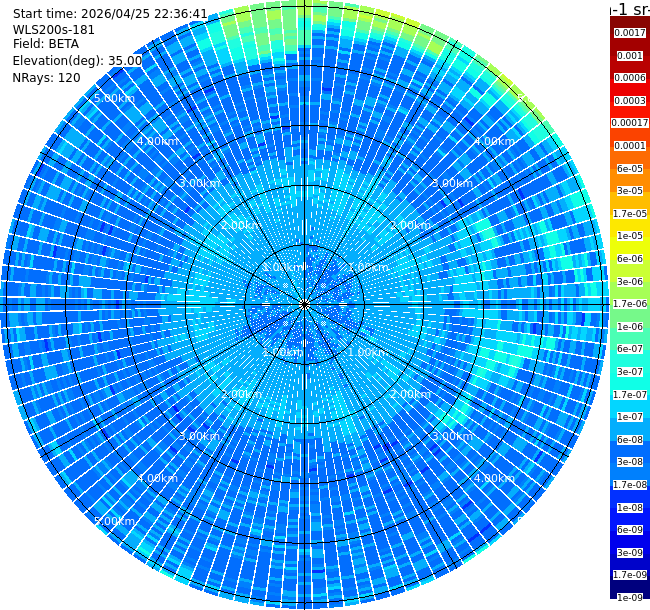Pick the 1e-07 cyan colorbar level
Screen dimensions: 650x610
pos(630,417)
